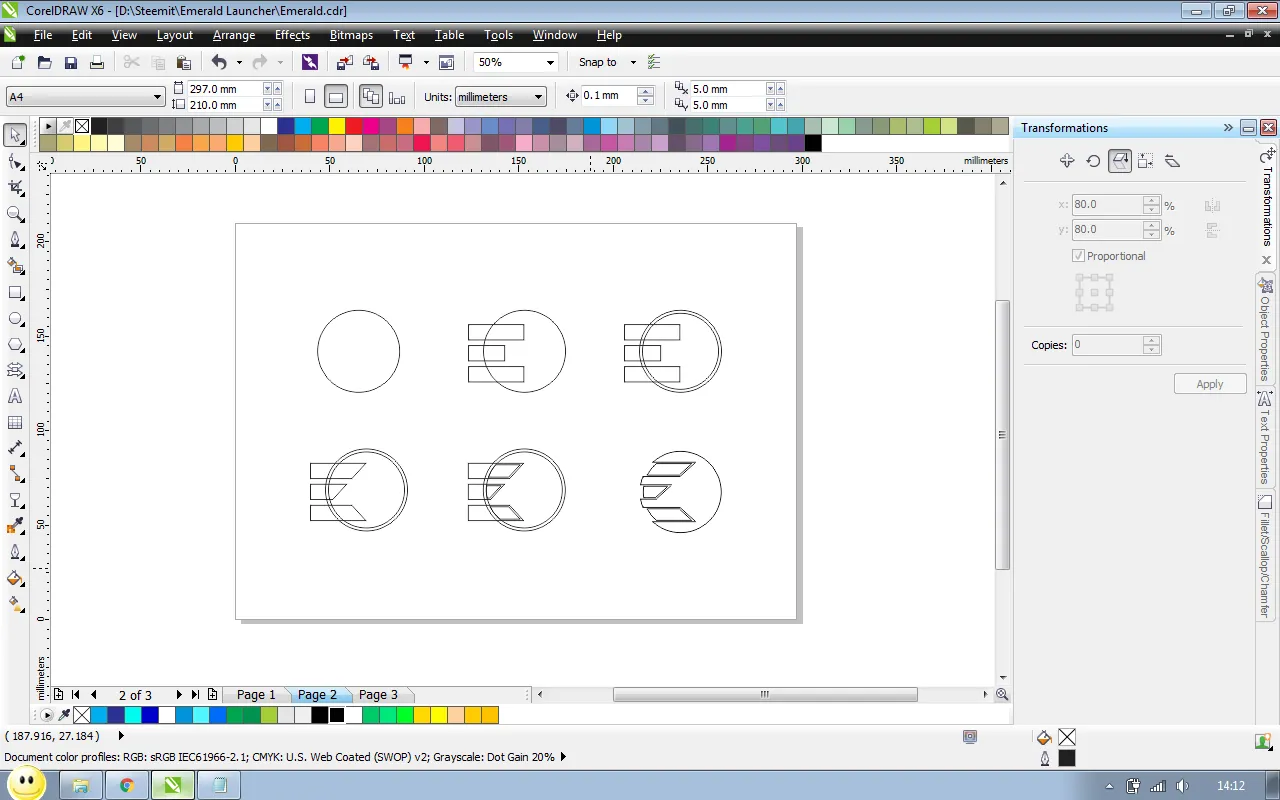Screen dimensions: 1280x800
Task: Select the Pick tool in the toolbox
Action: tap(15, 135)
